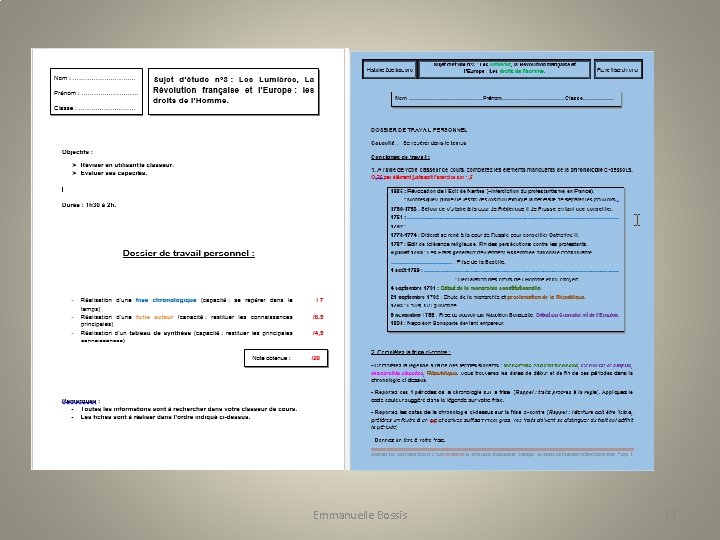Click the orange 'proclamation de la République' text
This screenshot has height=540, width=720.
click(x=546, y=297)
